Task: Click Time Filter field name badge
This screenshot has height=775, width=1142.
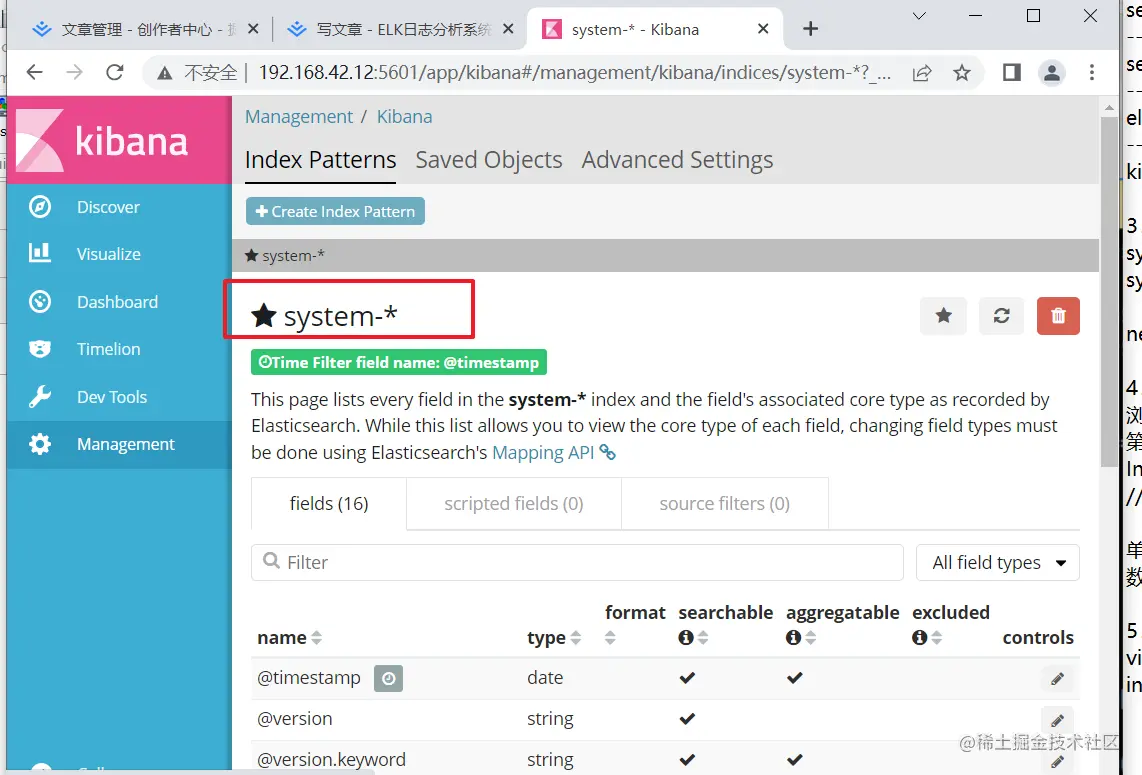Action: (398, 362)
